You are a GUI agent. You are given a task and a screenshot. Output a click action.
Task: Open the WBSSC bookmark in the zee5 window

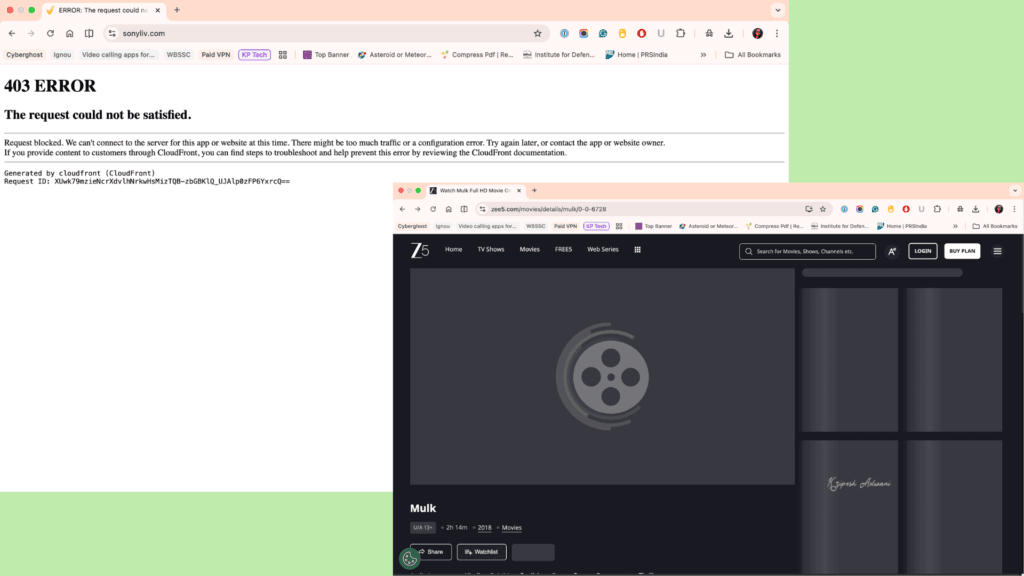coord(536,226)
